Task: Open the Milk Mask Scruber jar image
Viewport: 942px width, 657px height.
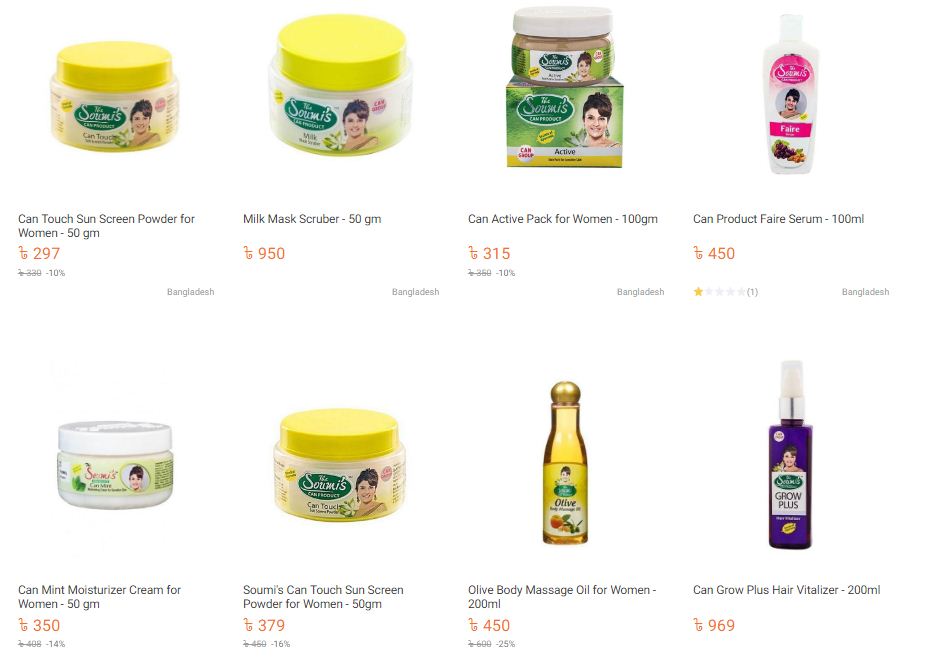Action: click(x=341, y=85)
